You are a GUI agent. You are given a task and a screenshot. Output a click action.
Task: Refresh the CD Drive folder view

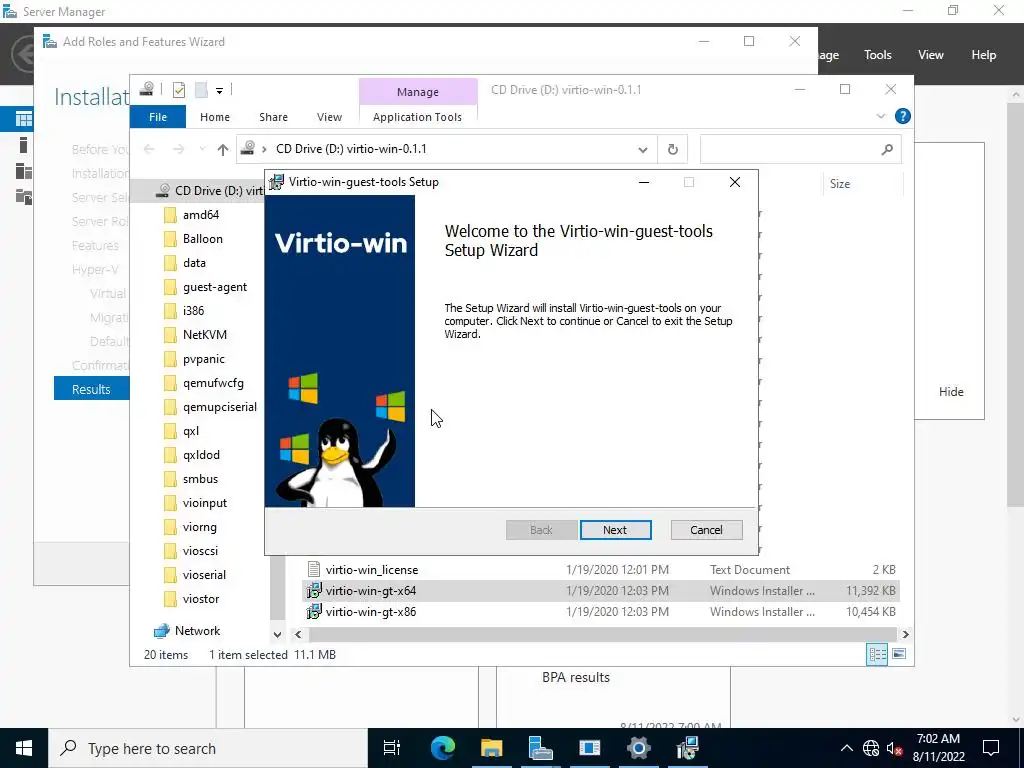pos(673,150)
